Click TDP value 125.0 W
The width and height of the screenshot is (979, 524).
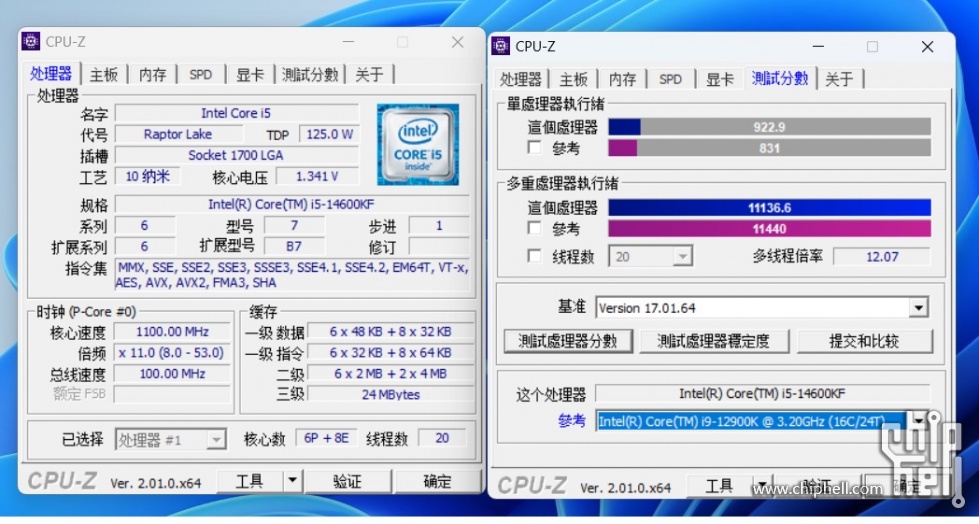click(x=329, y=134)
